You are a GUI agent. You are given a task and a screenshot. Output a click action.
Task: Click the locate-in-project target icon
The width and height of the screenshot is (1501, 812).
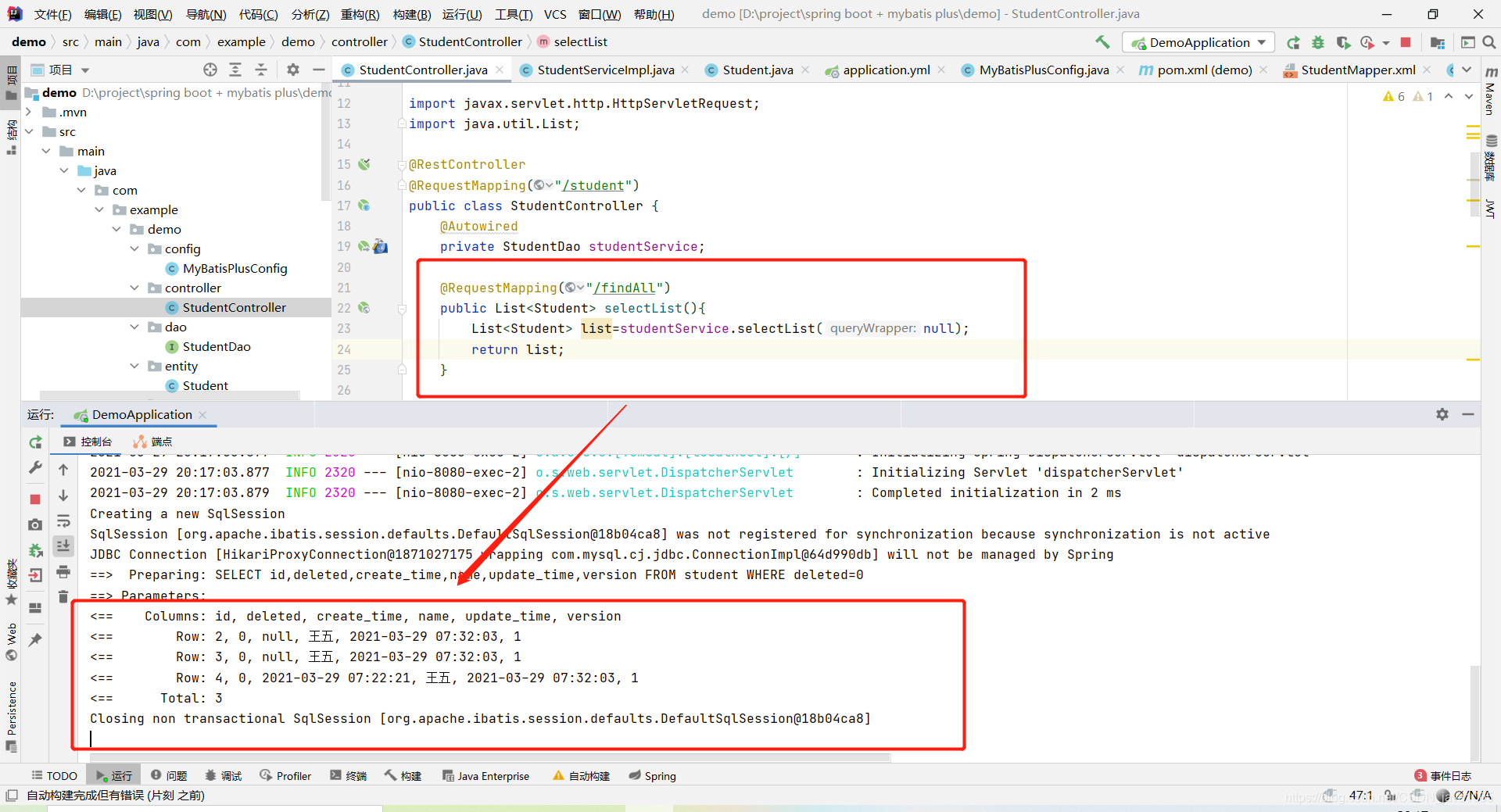click(210, 70)
